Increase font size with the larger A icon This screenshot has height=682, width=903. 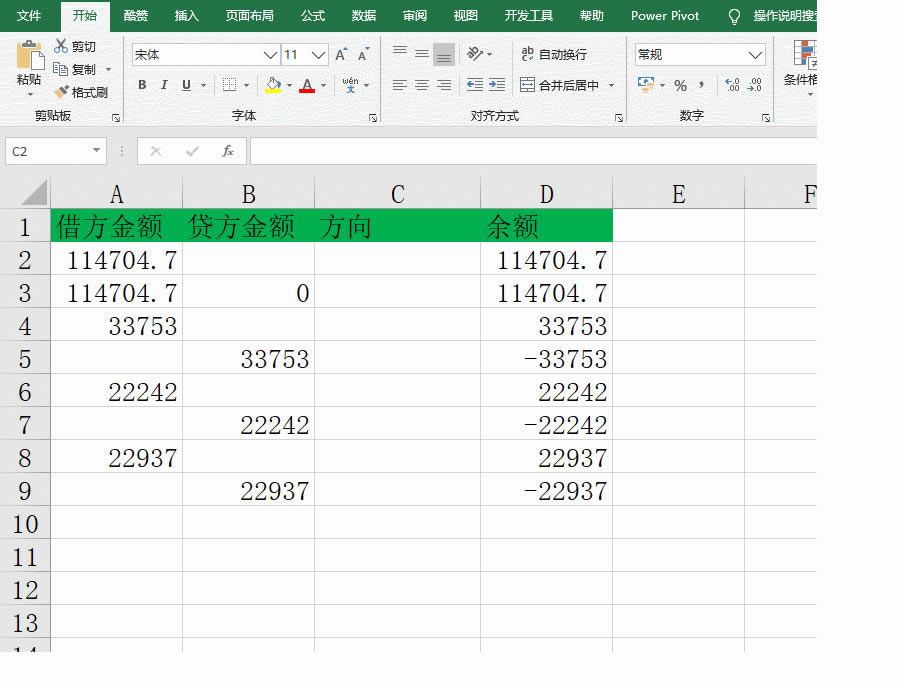point(341,55)
